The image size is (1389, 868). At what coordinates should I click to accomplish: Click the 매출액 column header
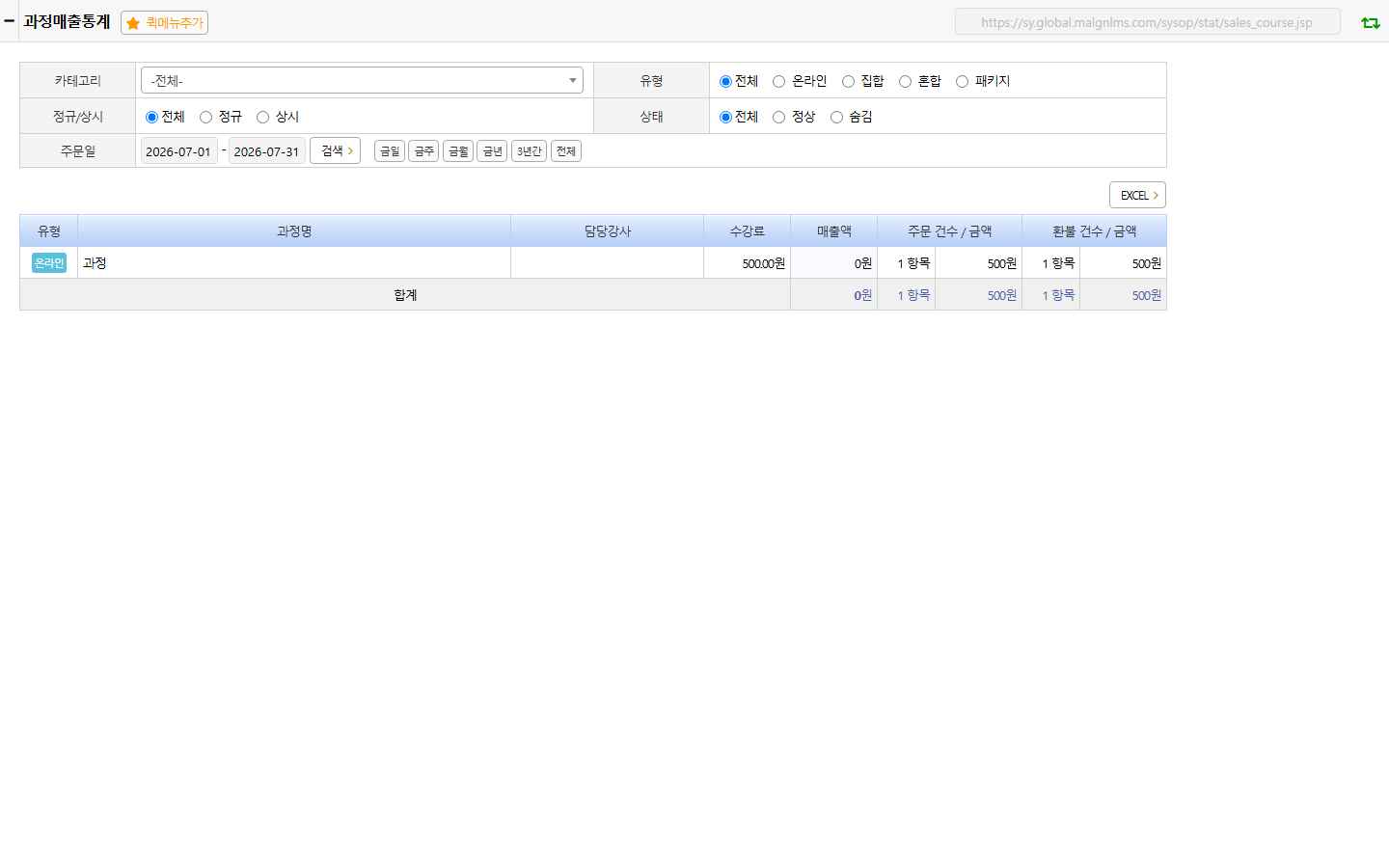pyautogui.click(x=834, y=231)
